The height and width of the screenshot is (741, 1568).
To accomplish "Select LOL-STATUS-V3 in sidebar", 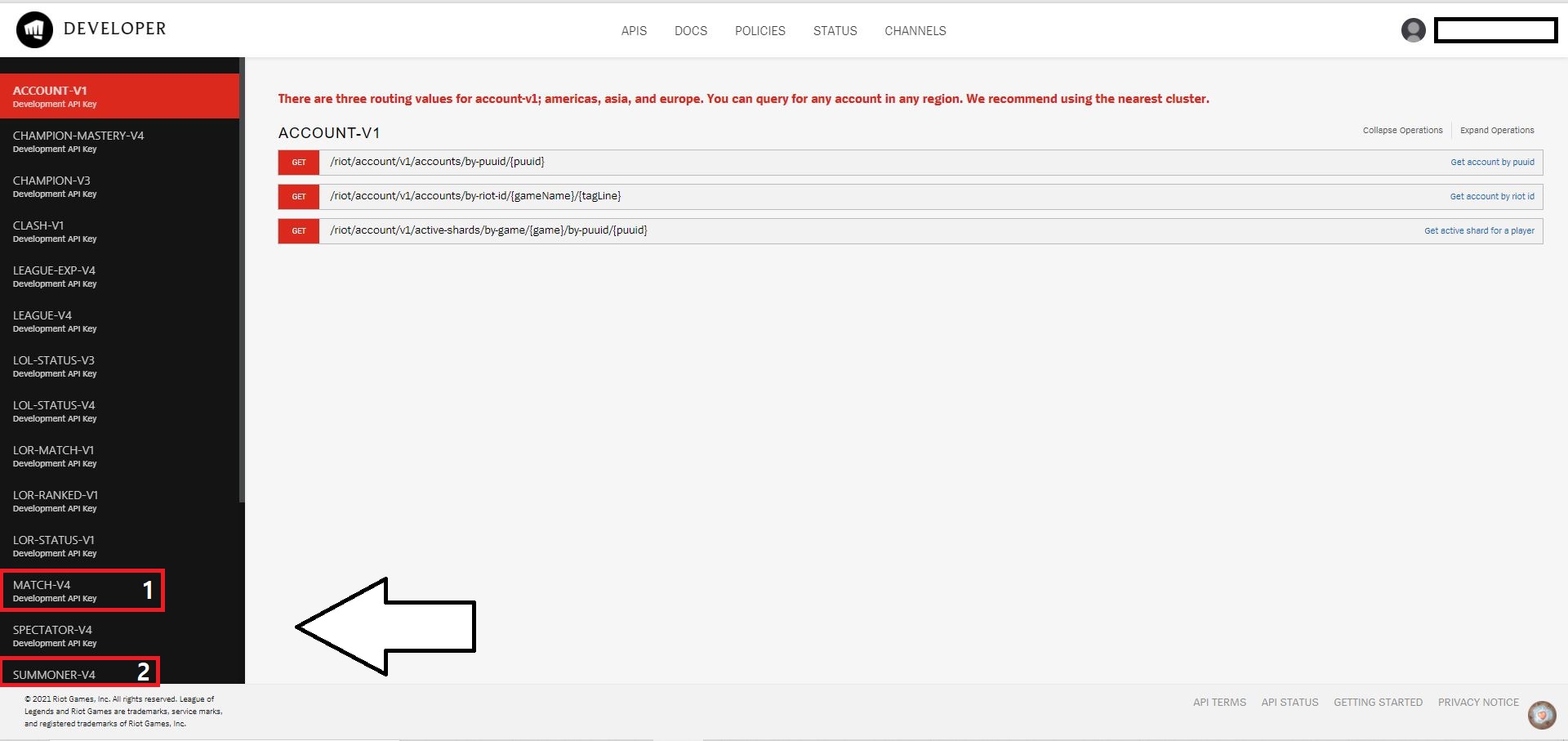I will [x=119, y=366].
